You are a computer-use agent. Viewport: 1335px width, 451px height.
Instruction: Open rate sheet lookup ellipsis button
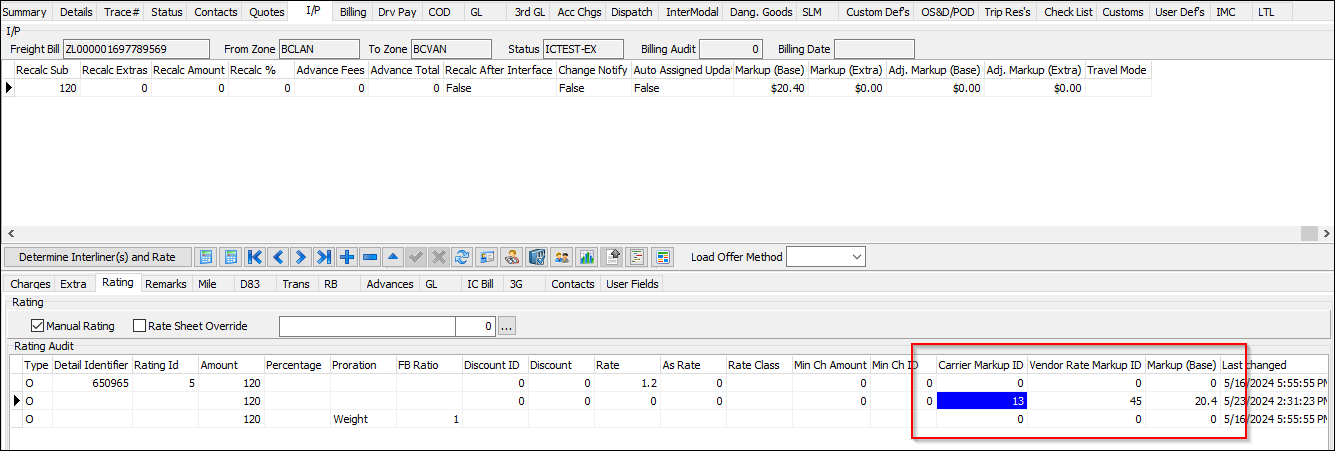[x=507, y=326]
